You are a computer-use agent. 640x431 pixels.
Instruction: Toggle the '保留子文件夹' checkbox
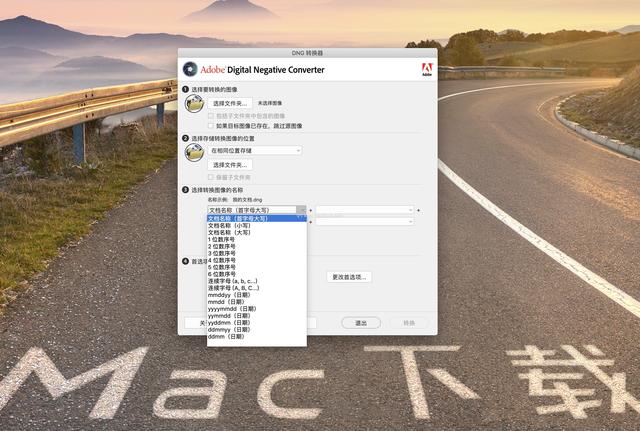pos(211,177)
